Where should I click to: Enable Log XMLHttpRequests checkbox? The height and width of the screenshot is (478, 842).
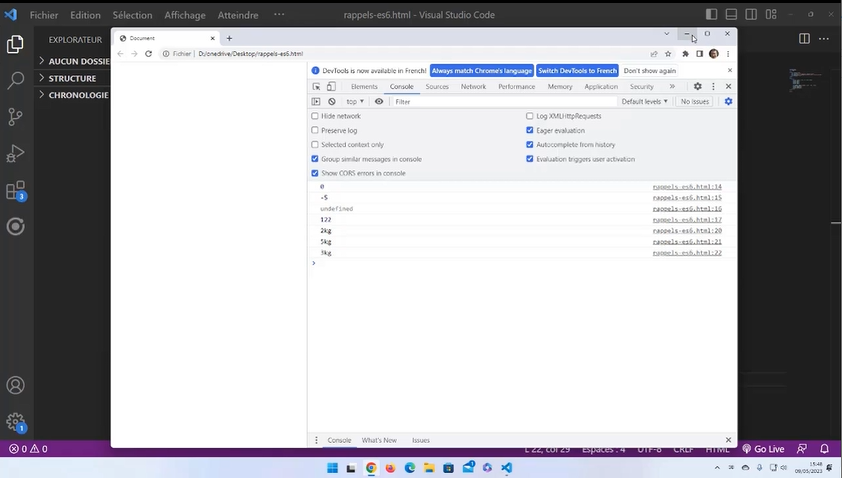tap(529, 116)
